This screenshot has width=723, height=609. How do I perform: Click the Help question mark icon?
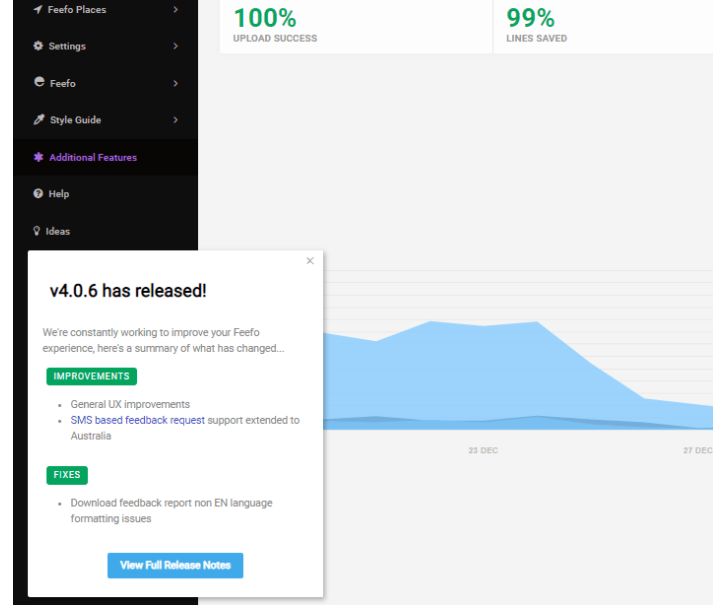pyautogui.click(x=38, y=193)
